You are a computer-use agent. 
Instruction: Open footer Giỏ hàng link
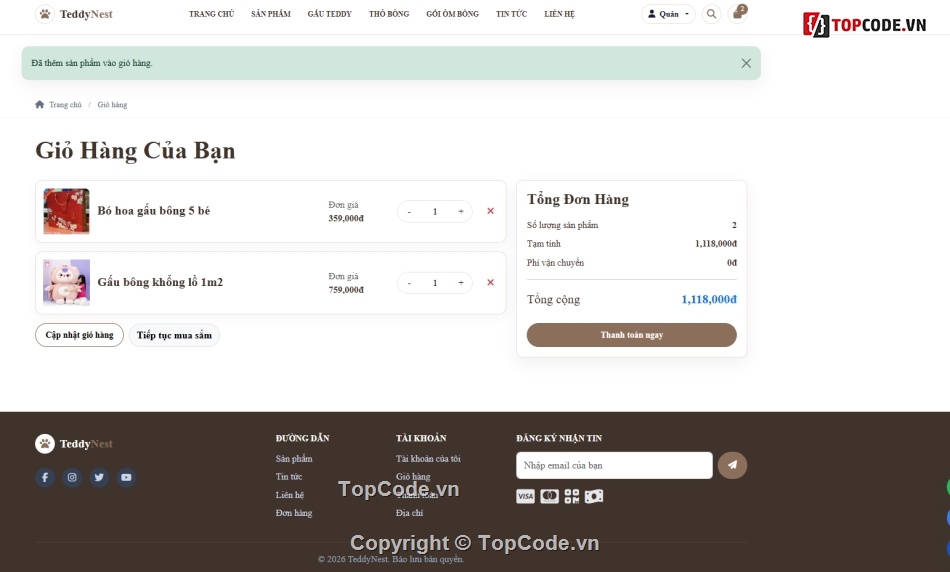(413, 477)
